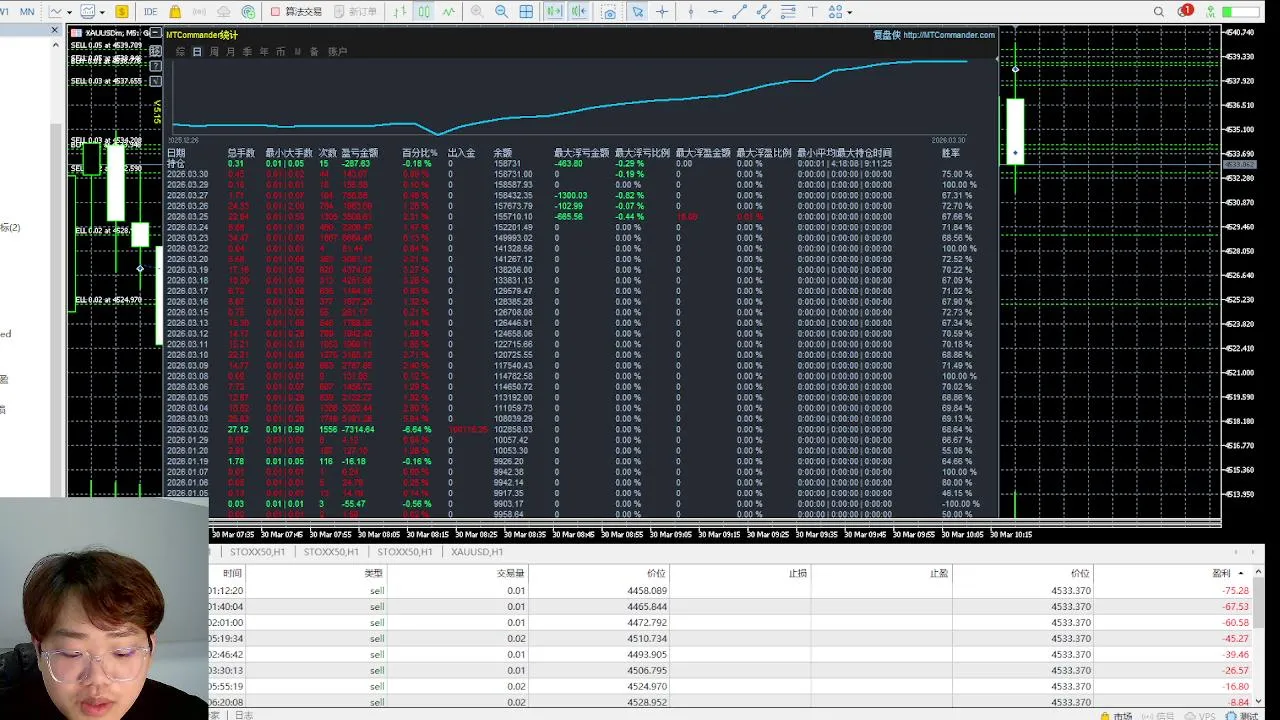The image size is (1280, 720).
Task: Open the shapes objects icon
Action: point(836,12)
